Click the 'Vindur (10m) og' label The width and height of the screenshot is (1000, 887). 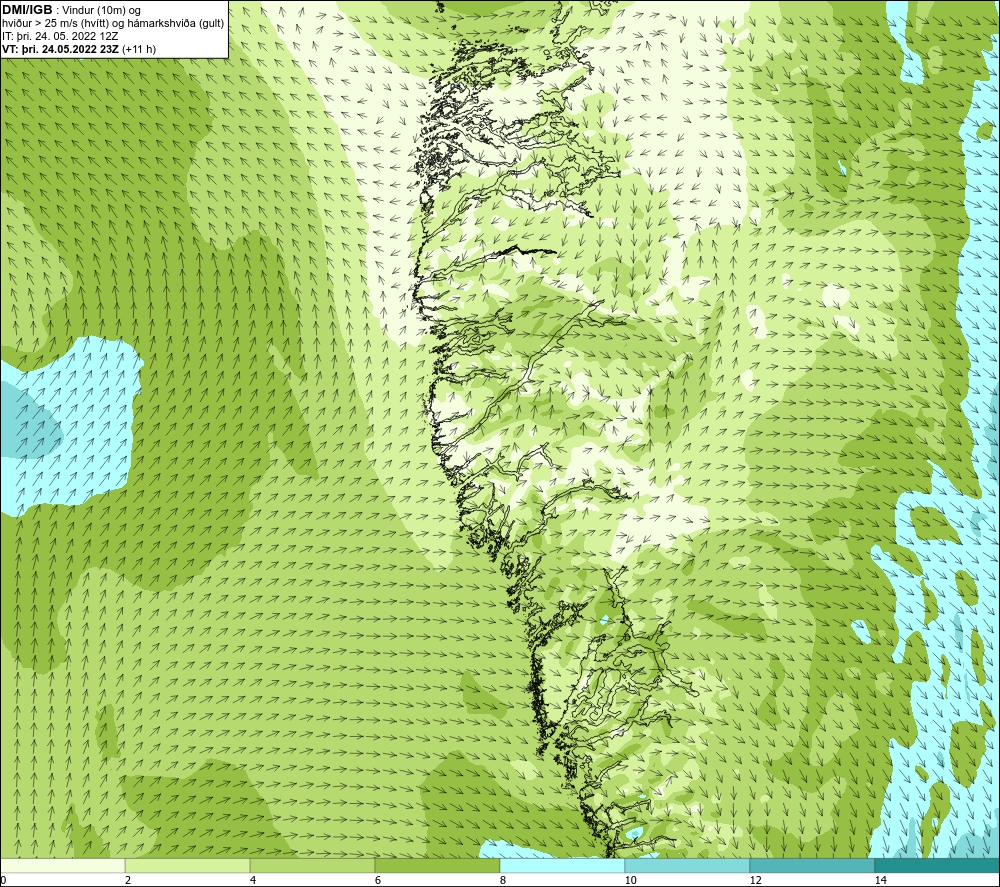click(x=102, y=10)
